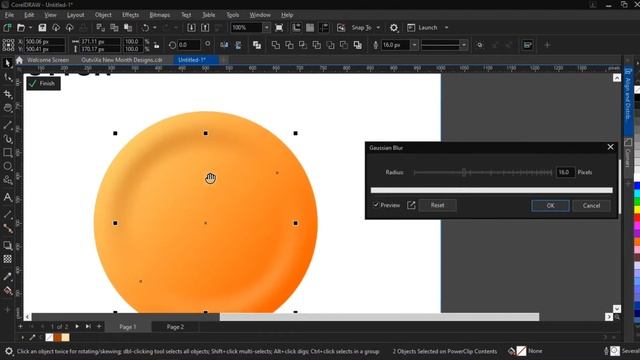Click the Open file icon
Screen dimensions: 640x360
click(x=21, y=28)
